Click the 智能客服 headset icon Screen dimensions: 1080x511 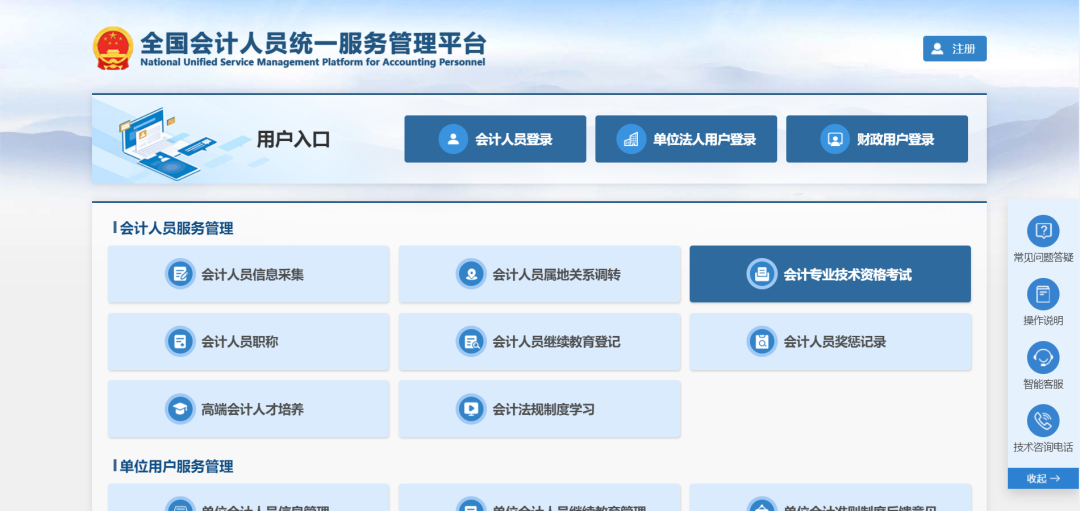1043,357
